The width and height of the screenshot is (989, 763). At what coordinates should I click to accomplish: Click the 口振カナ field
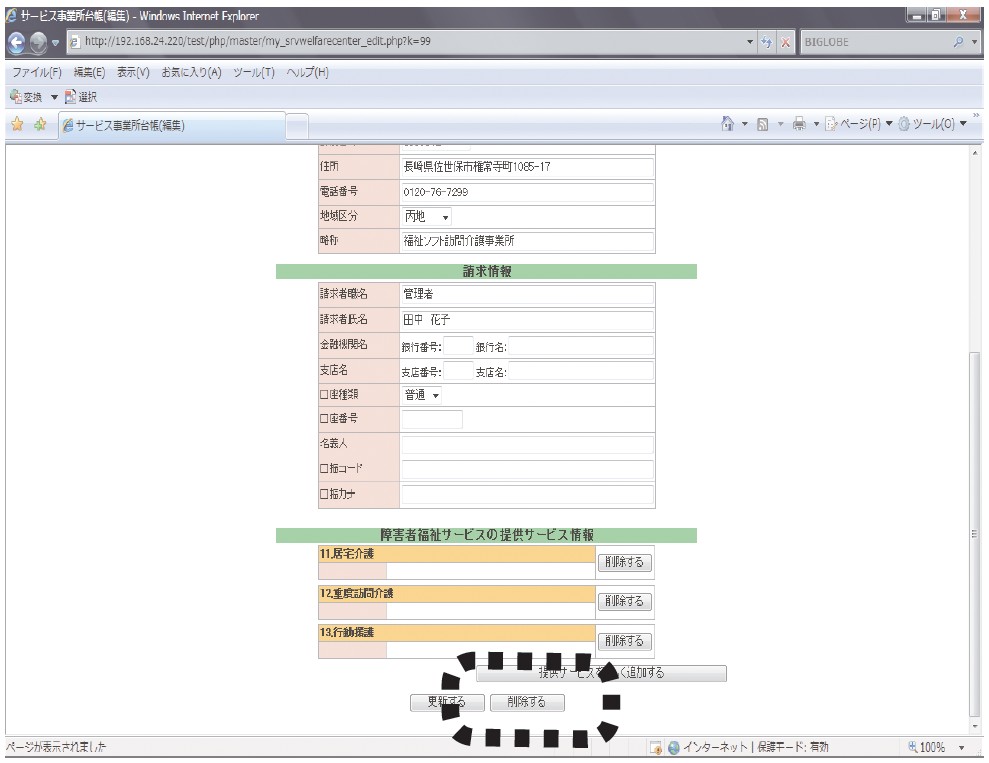pos(527,494)
